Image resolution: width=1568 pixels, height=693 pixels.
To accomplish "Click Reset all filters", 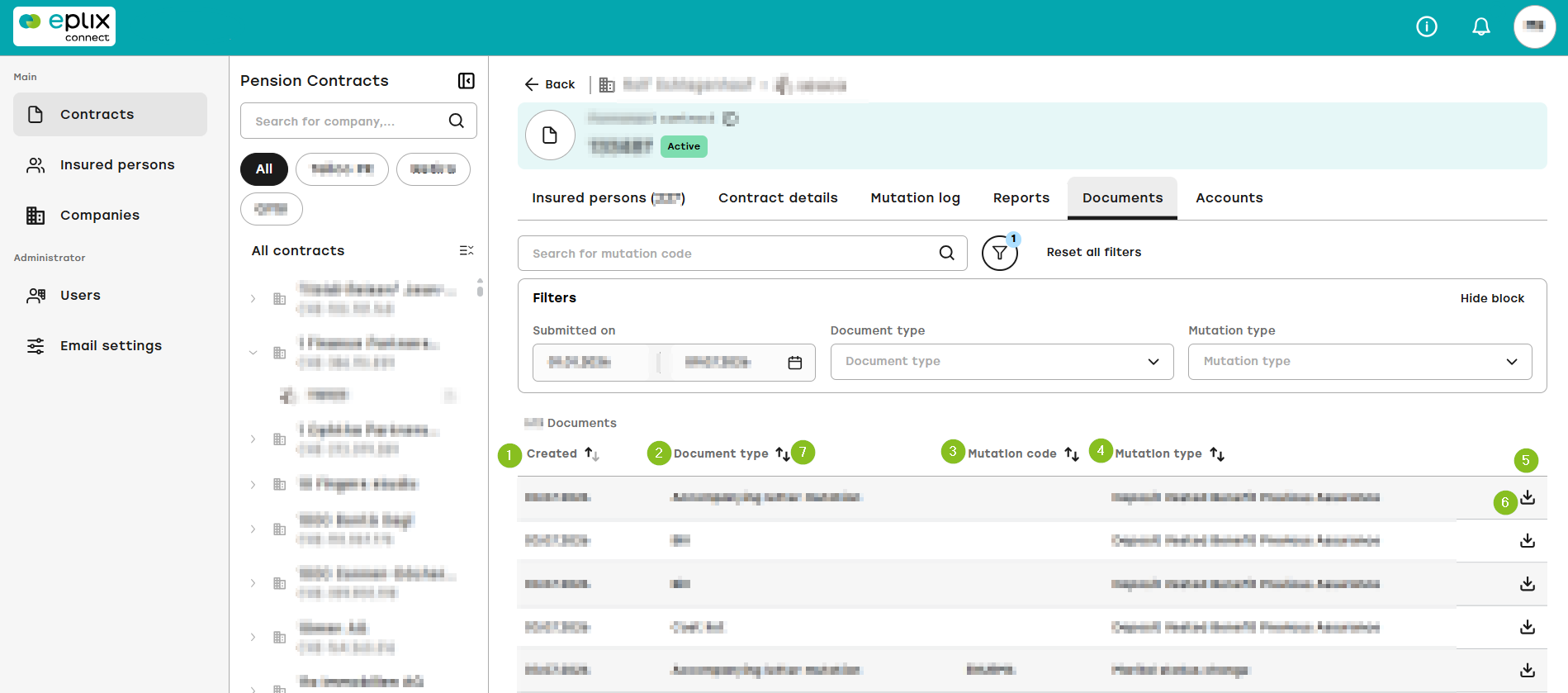I will (x=1093, y=252).
